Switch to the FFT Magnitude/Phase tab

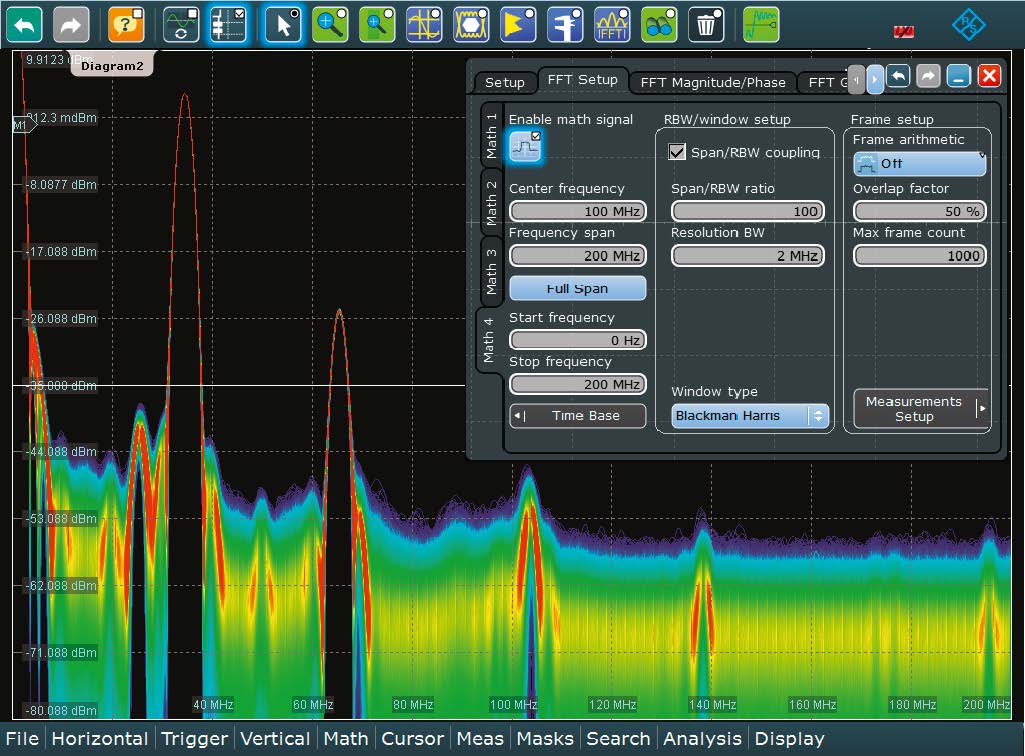pos(713,83)
